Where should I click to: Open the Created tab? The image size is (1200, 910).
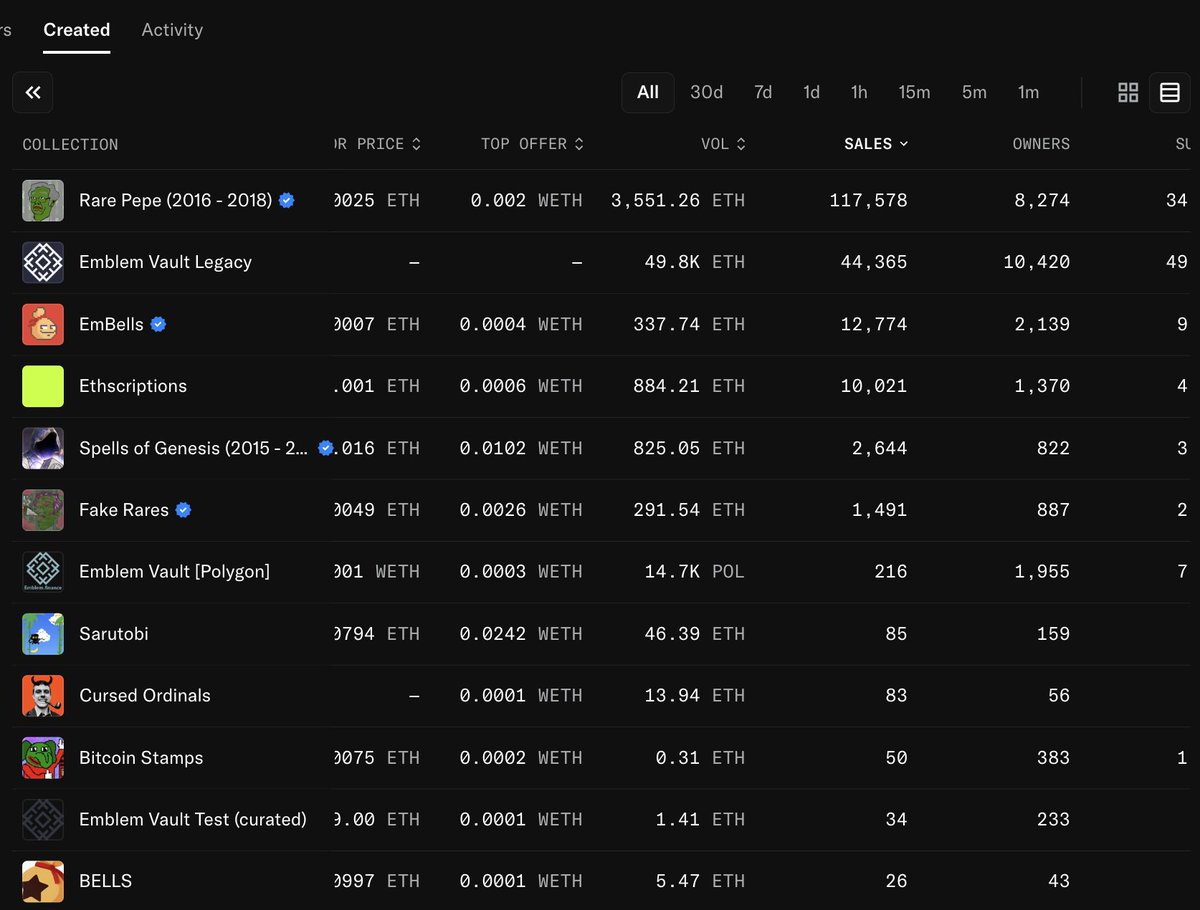pos(77,30)
